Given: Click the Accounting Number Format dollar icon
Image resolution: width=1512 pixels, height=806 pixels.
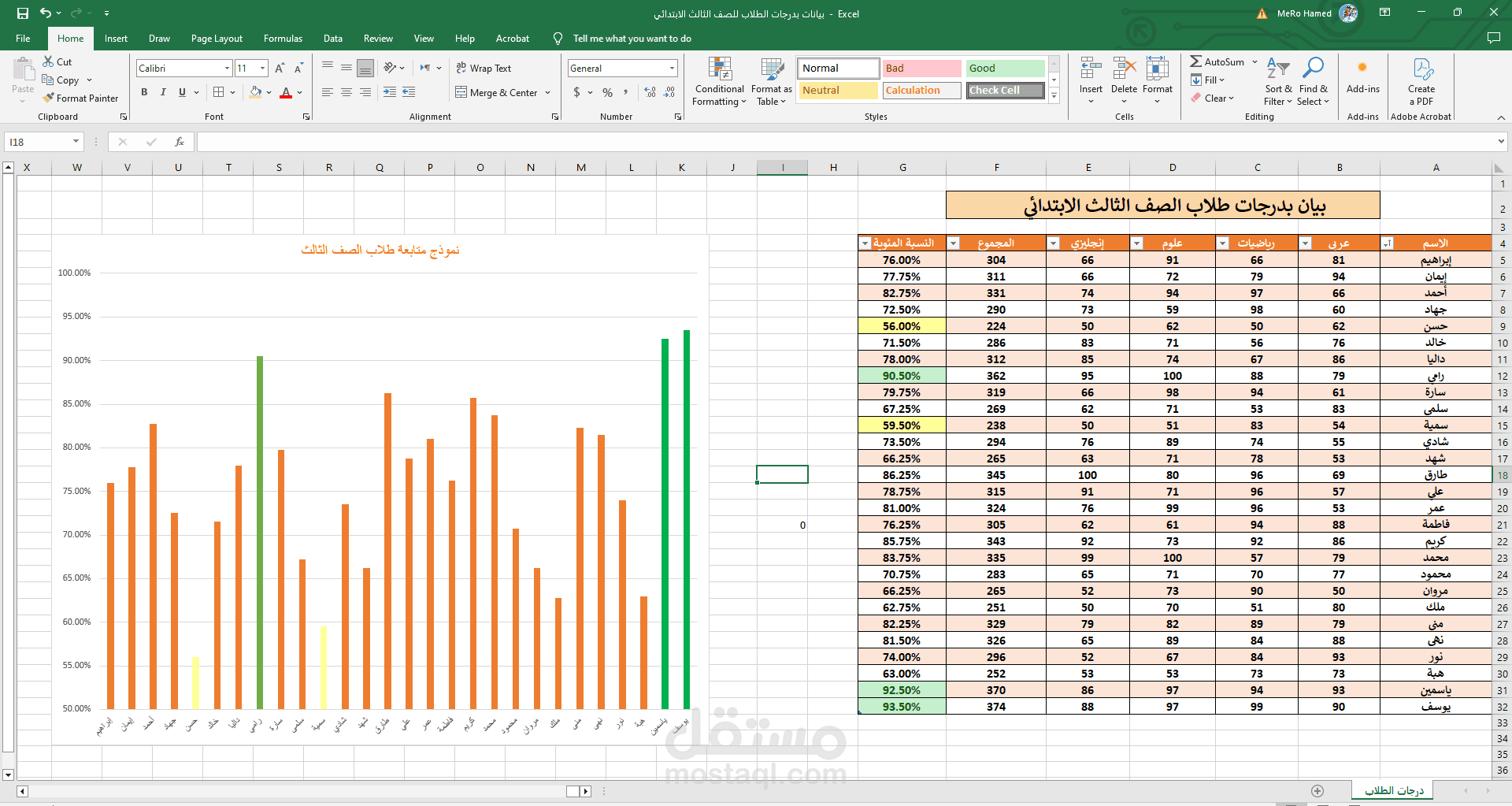Looking at the screenshot, I should [x=577, y=92].
